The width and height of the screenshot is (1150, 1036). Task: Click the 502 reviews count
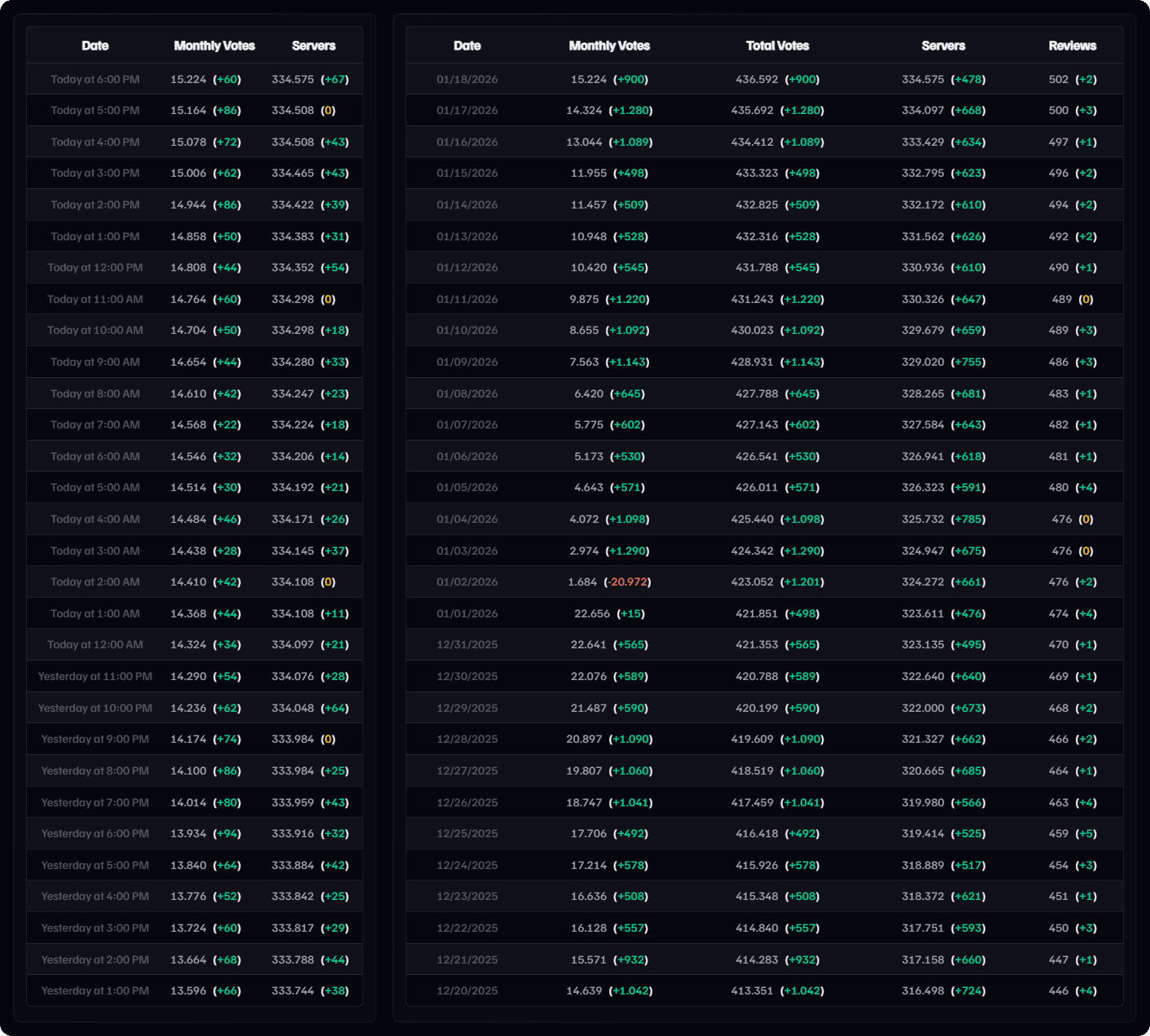(x=1059, y=79)
